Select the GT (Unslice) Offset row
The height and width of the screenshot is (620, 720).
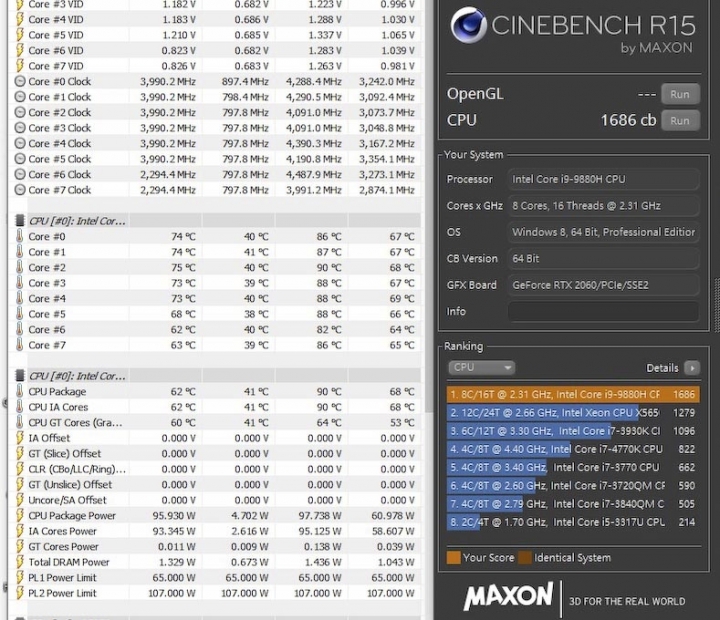[214, 485]
